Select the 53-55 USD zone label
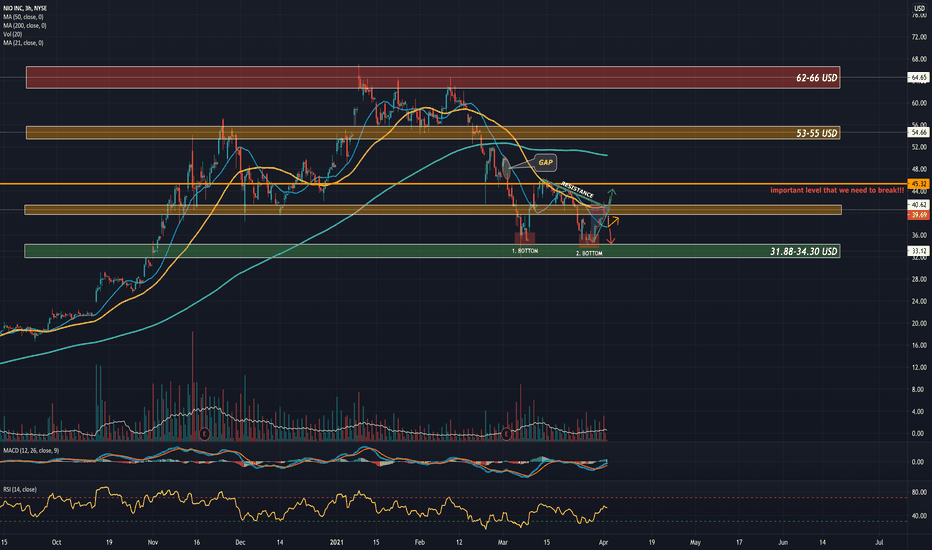 [x=817, y=133]
